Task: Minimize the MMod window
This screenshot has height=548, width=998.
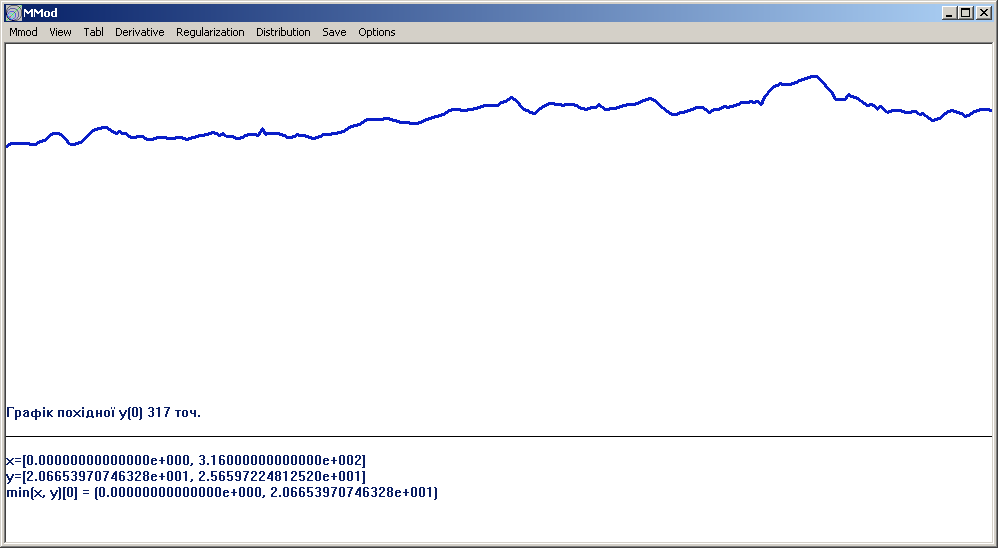Action: pos(950,13)
